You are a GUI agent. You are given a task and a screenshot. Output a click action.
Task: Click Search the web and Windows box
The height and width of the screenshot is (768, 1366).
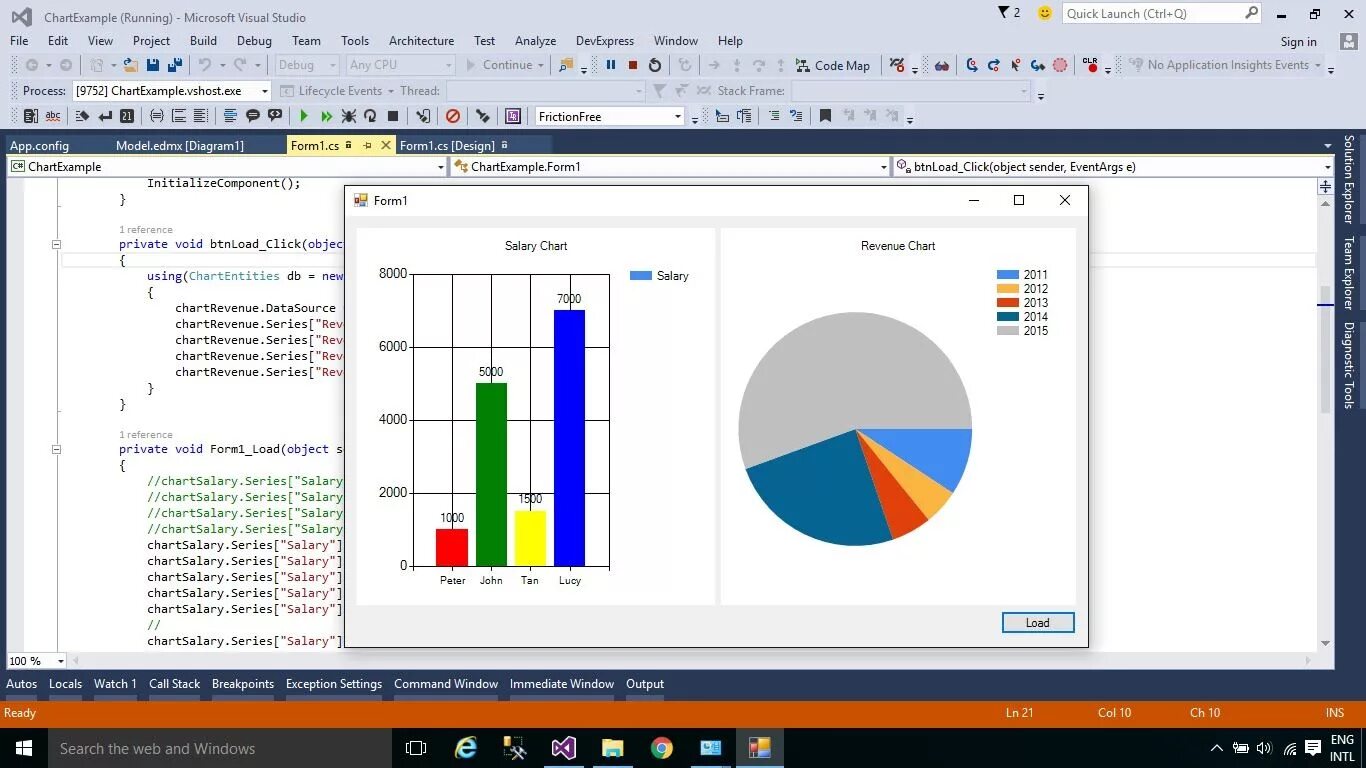tap(220, 748)
